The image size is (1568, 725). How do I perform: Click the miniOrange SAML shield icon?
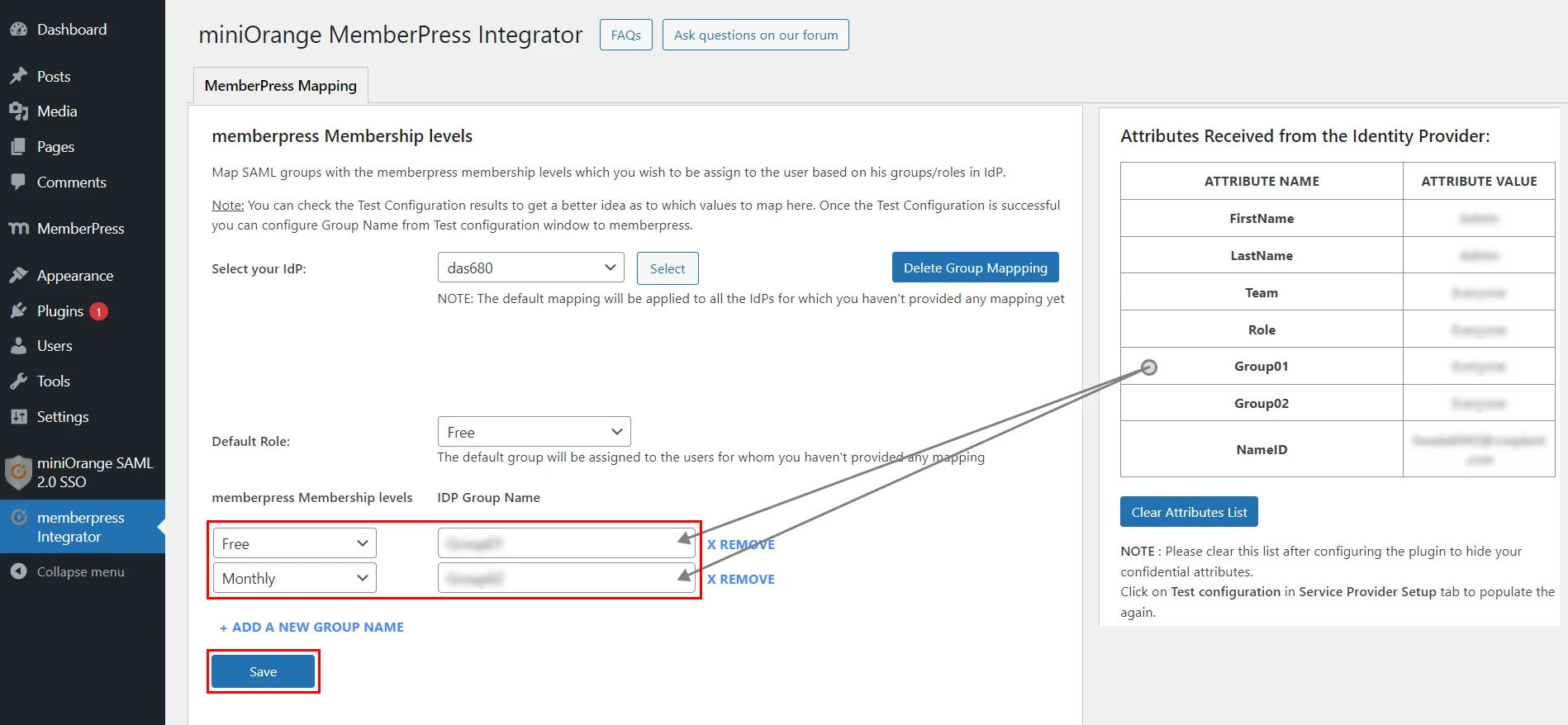tap(18, 472)
